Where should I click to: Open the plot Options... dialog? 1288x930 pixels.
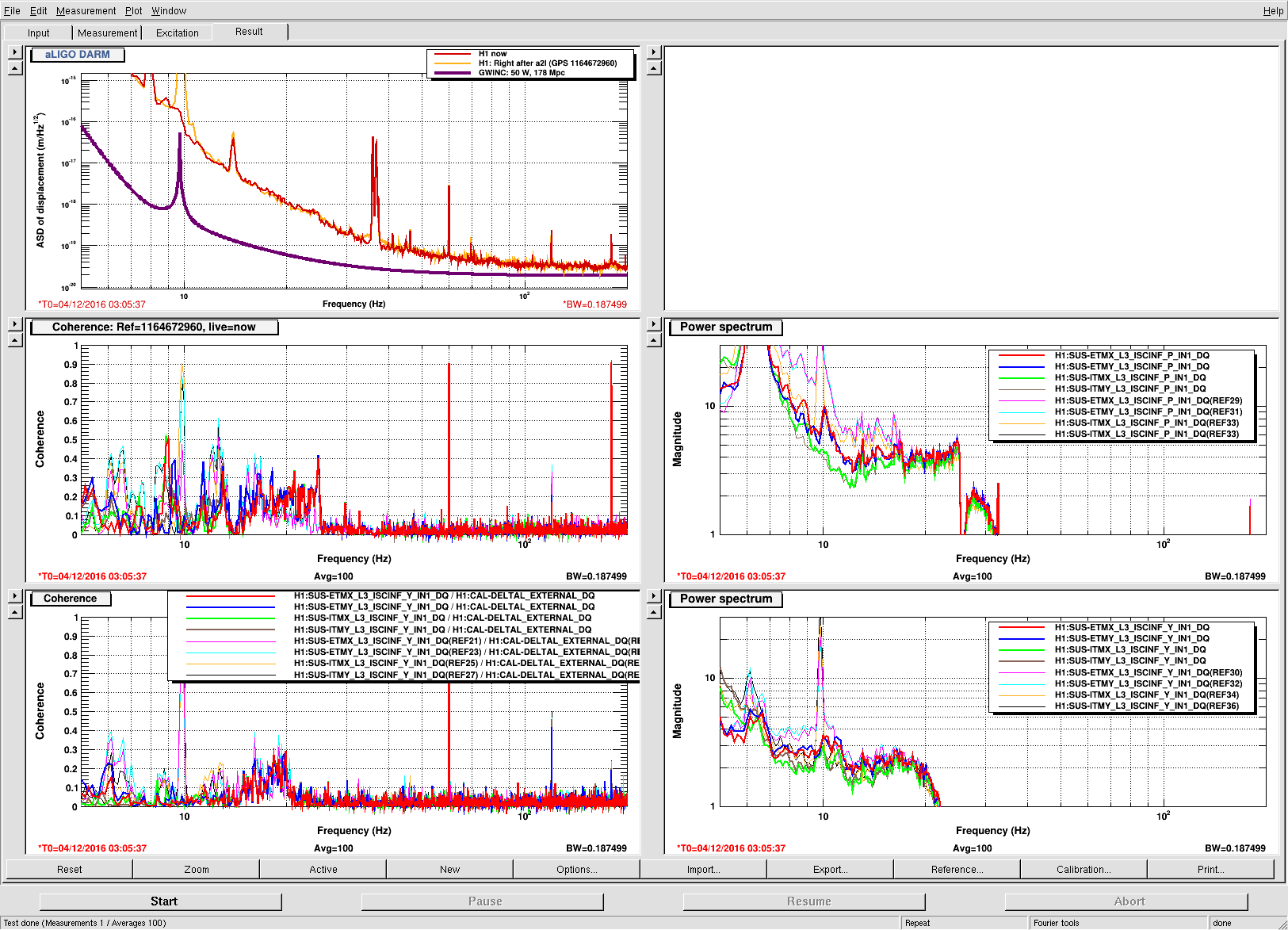coord(577,870)
